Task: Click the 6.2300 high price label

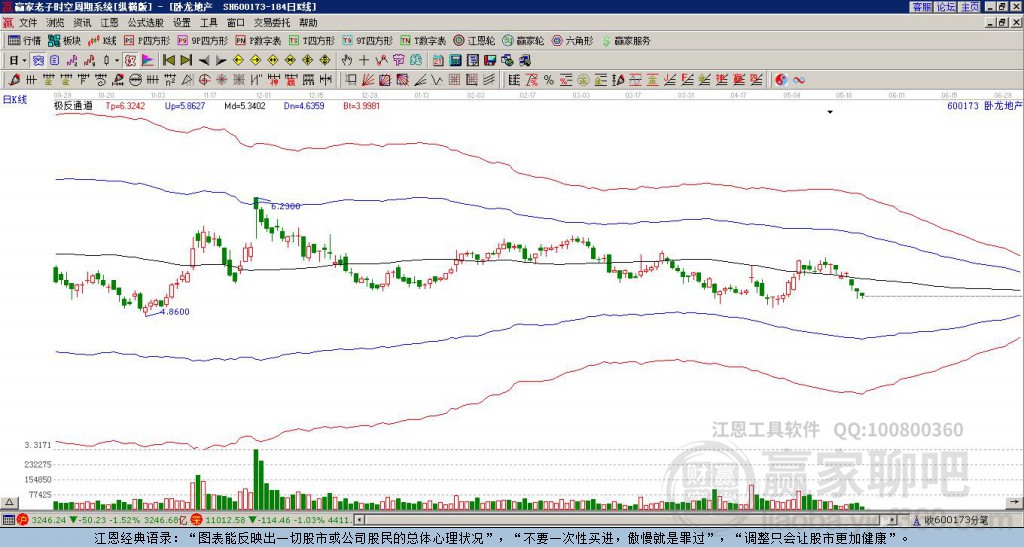Action: [x=285, y=206]
